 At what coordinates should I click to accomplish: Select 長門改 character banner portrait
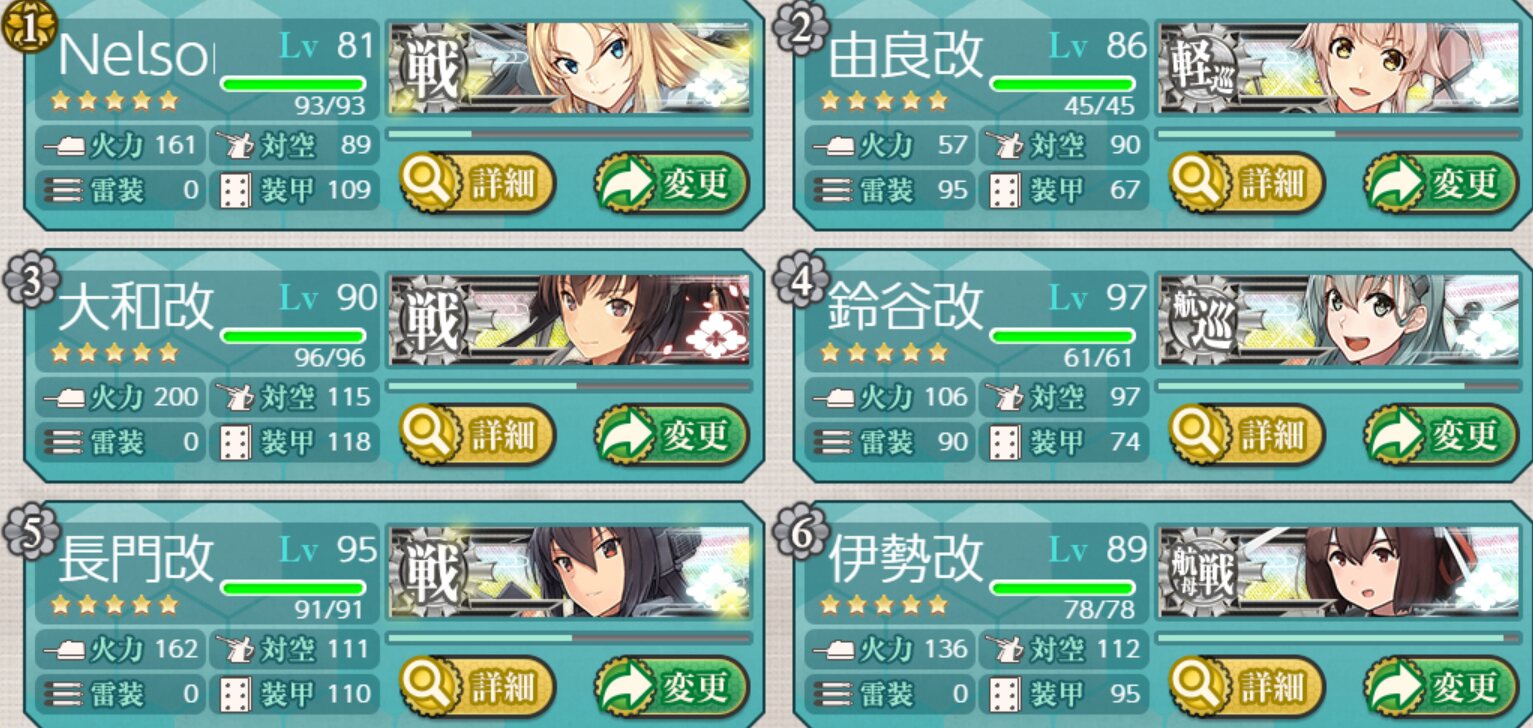tap(569, 572)
